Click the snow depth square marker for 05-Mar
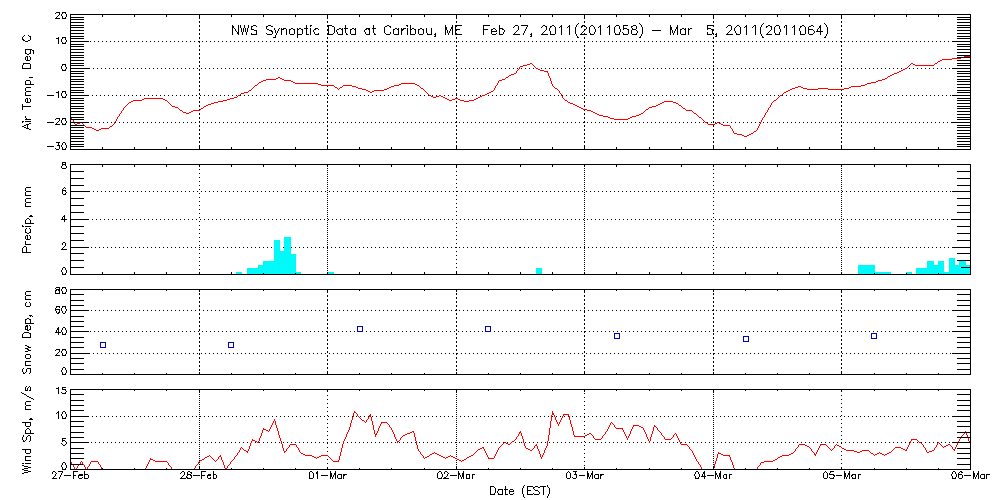This screenshot has width=1000, height=500. pyautogui.click(x=874, y=336)
